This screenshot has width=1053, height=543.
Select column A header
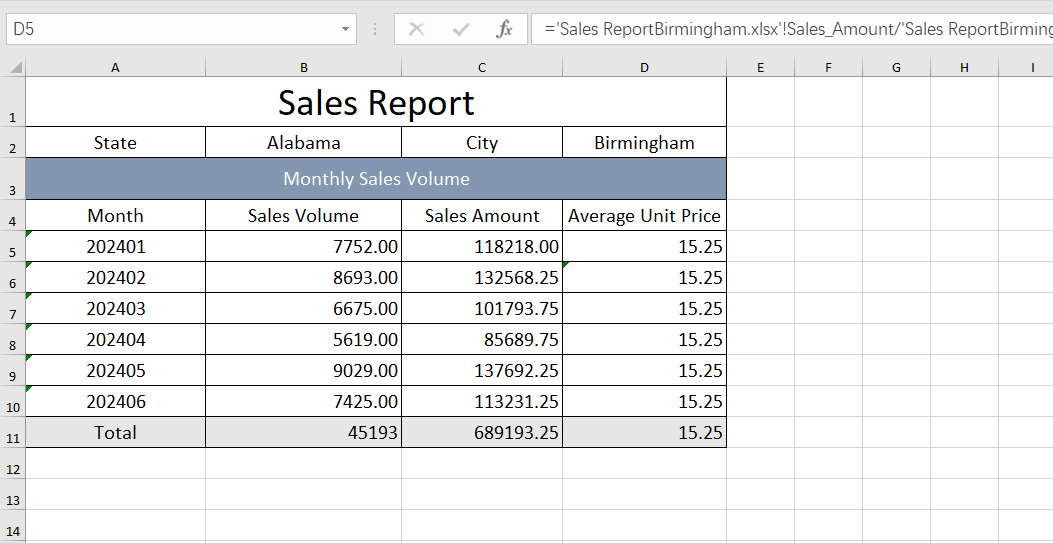tap(116, 68)
